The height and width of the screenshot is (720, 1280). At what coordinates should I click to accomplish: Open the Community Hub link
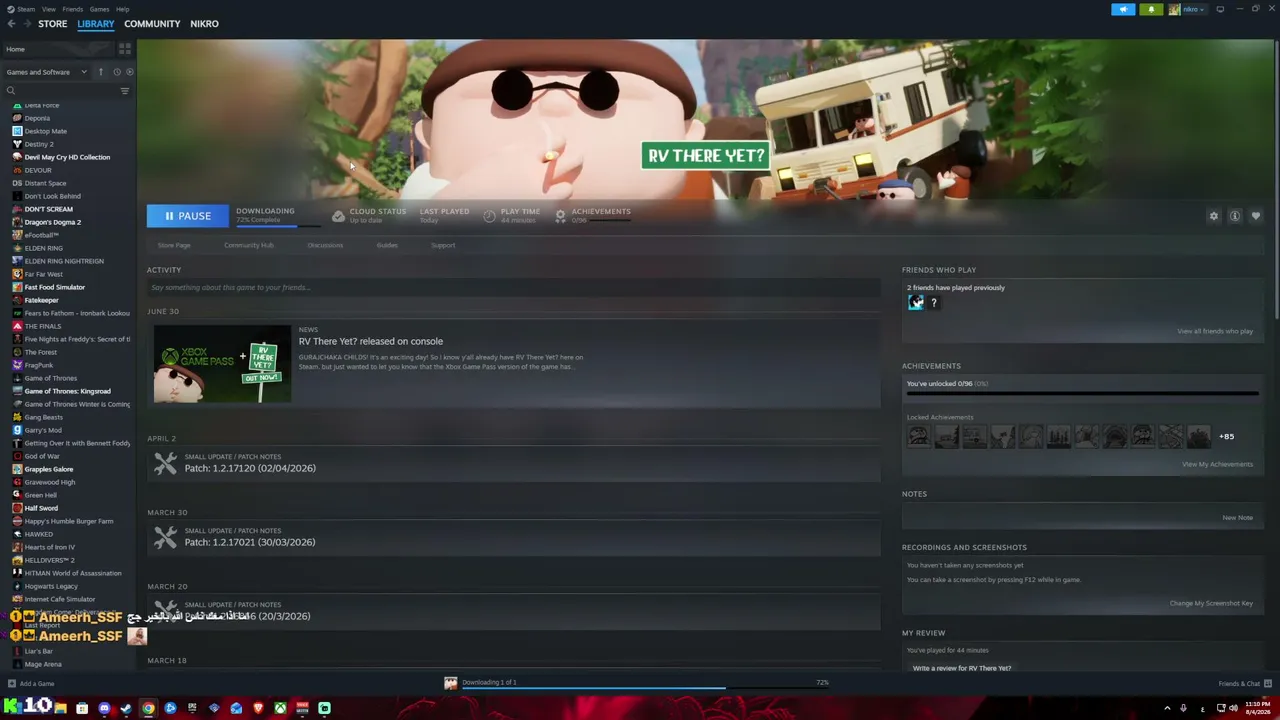tap(248, 245)
